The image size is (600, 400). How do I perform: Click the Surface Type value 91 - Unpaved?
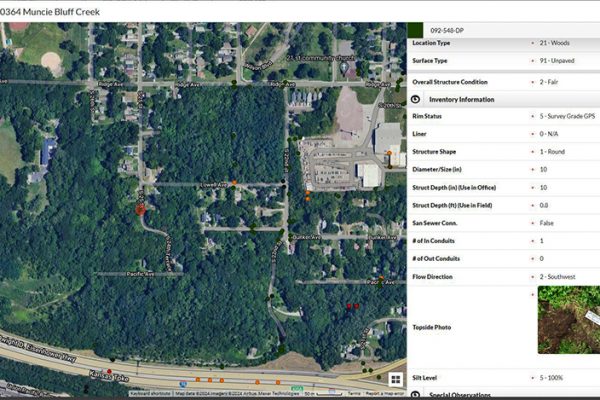[x=557, y=60]
